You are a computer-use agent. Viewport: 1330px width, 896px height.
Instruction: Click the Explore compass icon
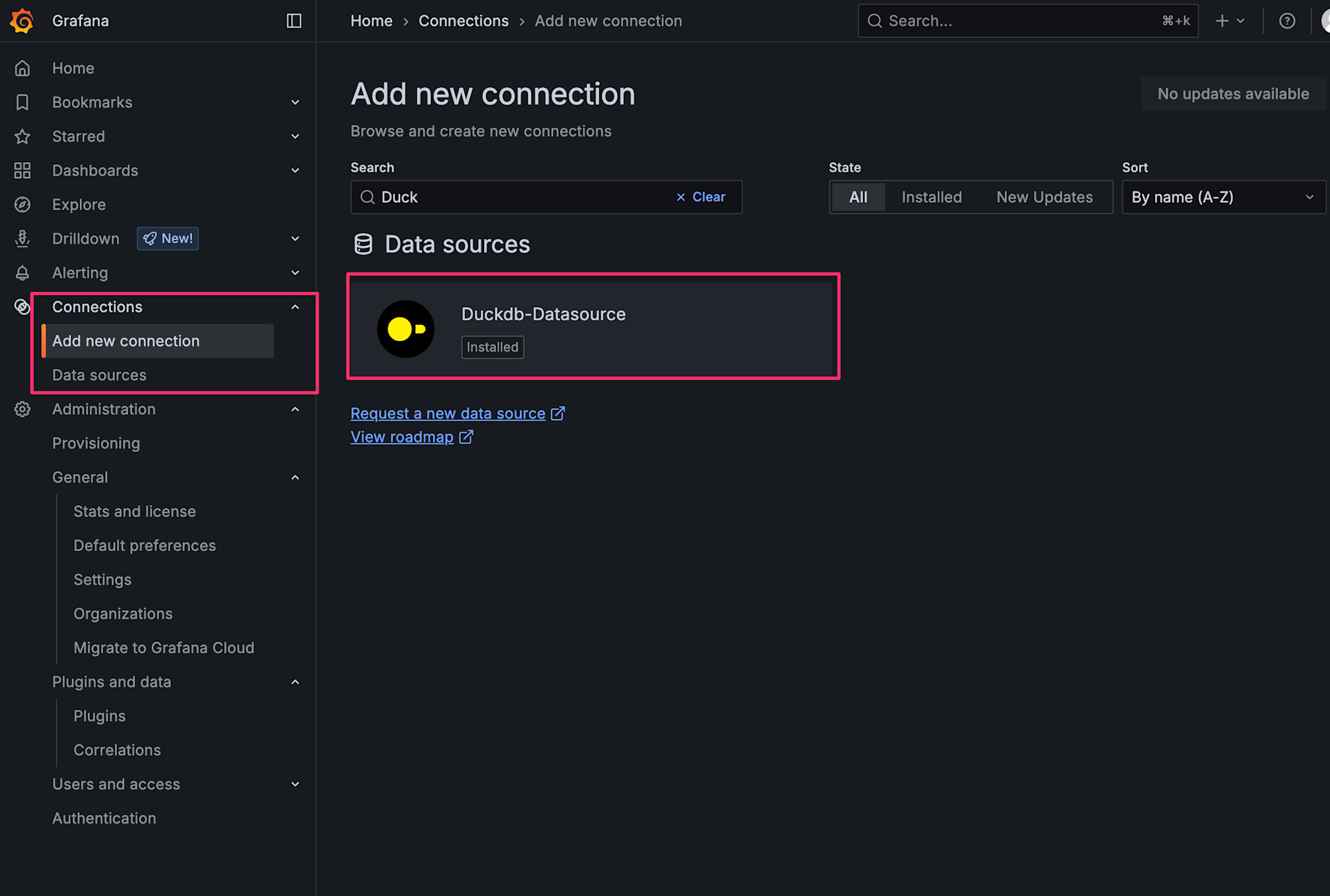tap(23, 205)
